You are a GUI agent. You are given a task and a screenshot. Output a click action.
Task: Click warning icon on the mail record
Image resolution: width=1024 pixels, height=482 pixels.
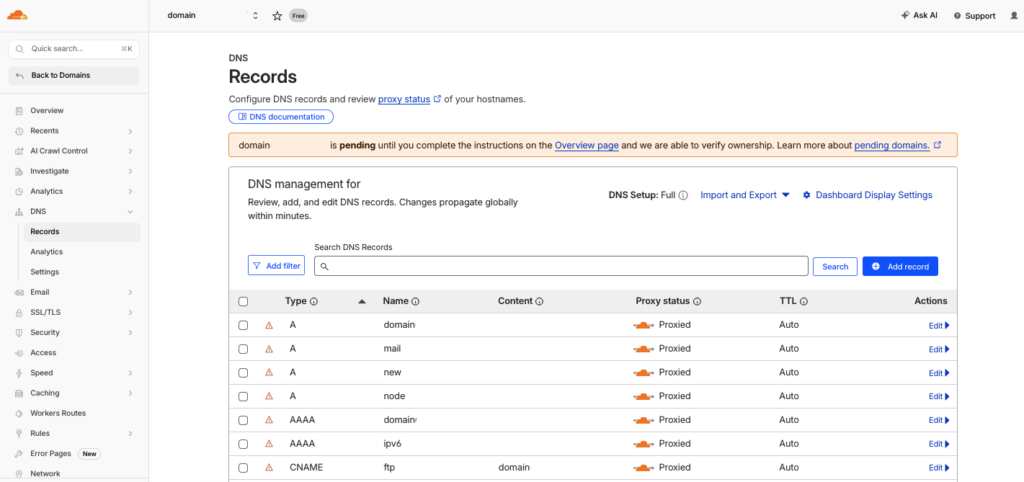[x=269, y=349]
